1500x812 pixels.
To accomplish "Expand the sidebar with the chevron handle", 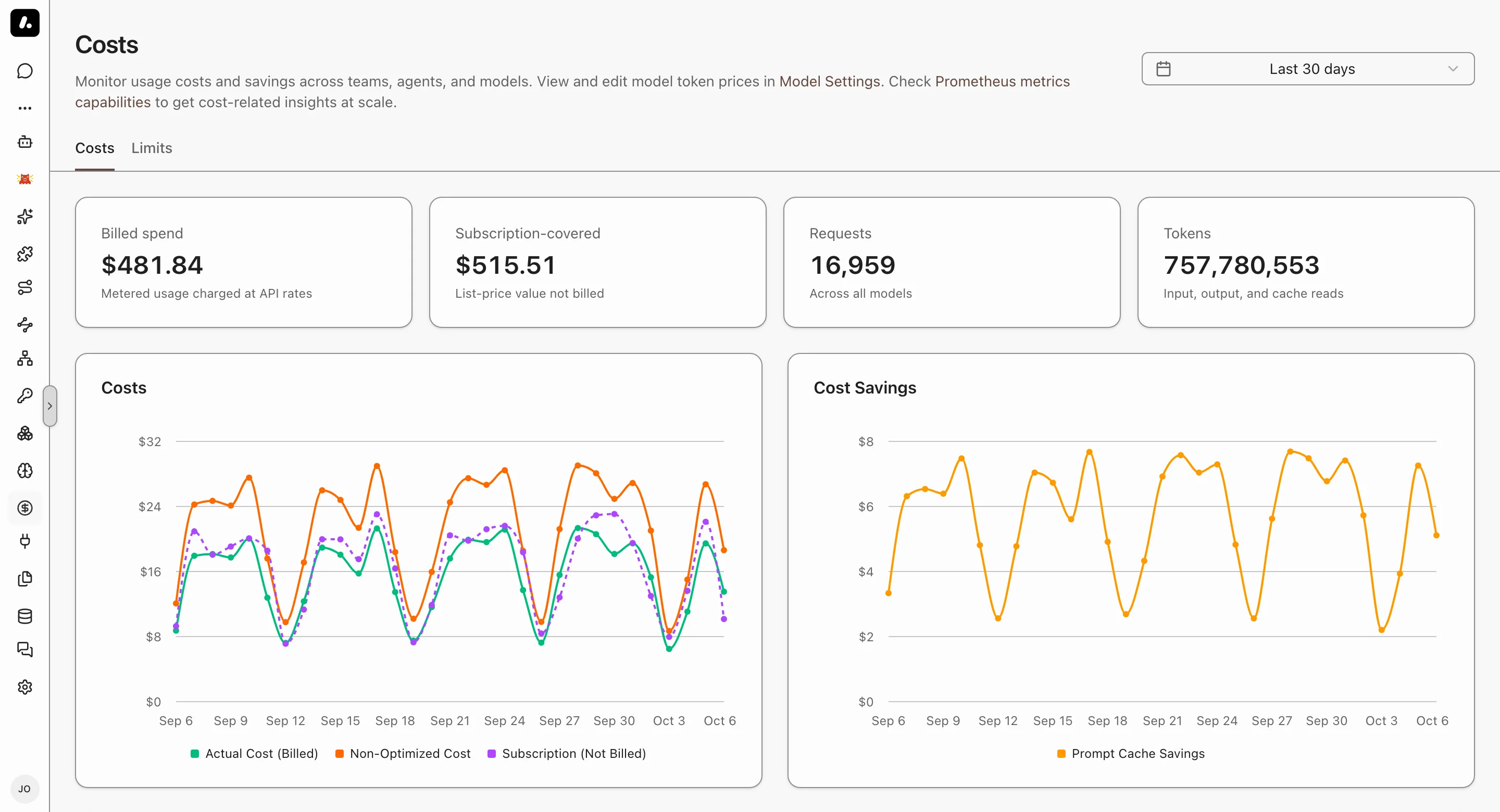I will click(x=50, y=405).
